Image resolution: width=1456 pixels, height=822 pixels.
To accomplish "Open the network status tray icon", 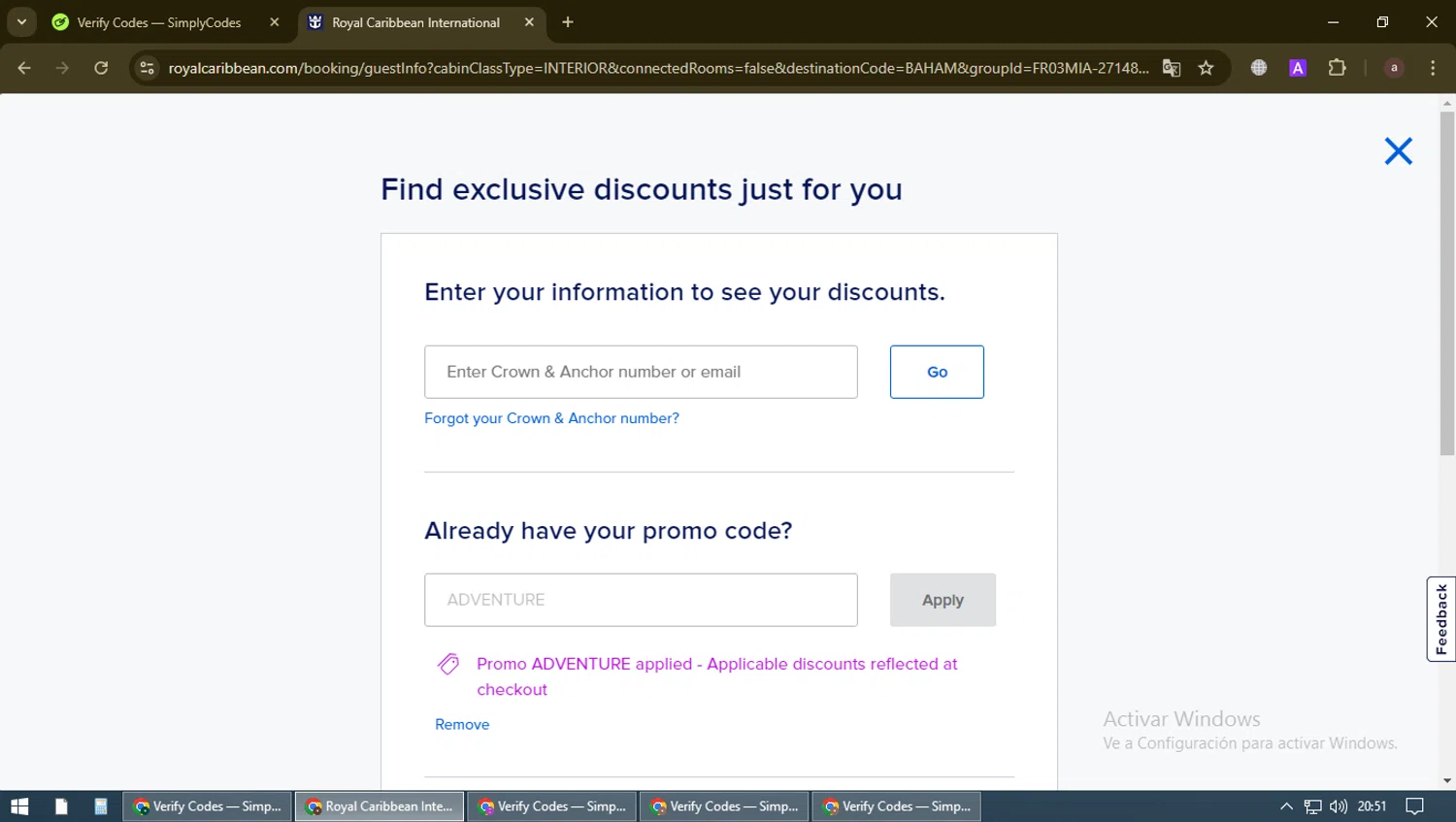I will coord(1312,806).
